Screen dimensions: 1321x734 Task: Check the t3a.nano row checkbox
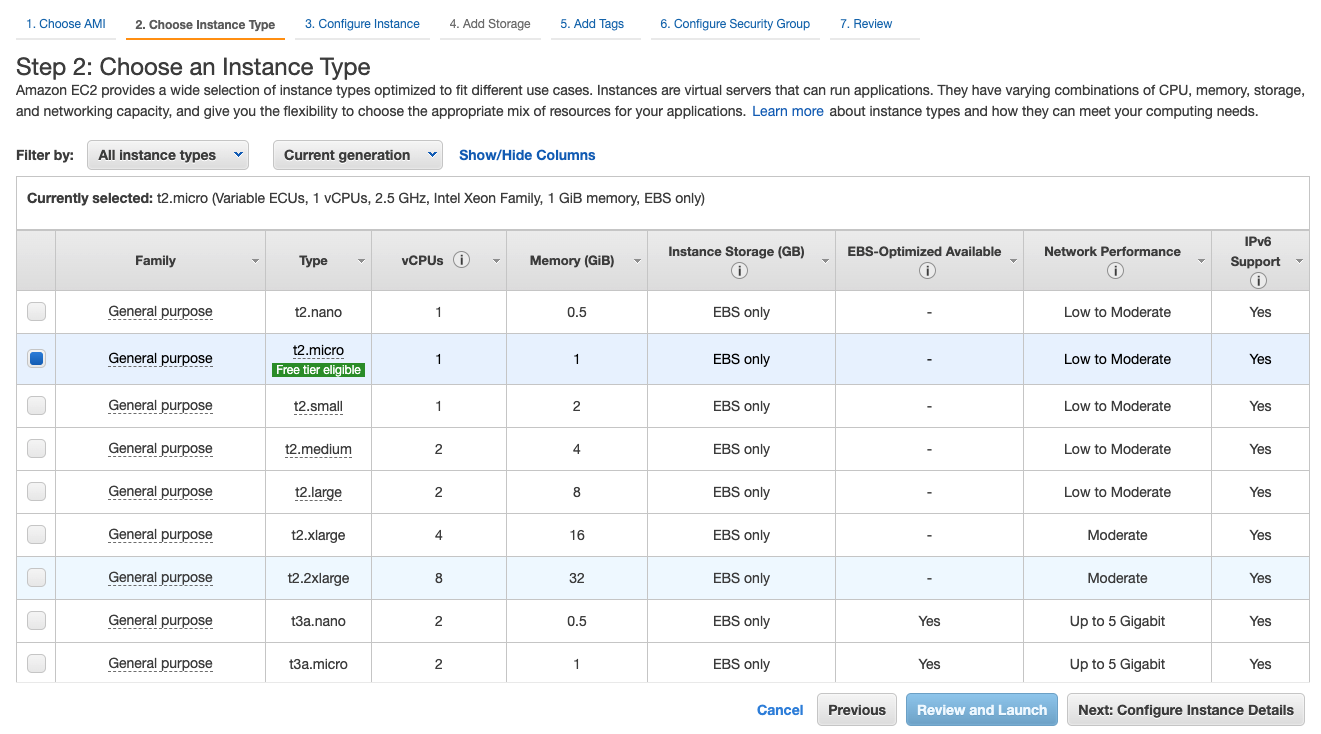click(x=36, y=620)
